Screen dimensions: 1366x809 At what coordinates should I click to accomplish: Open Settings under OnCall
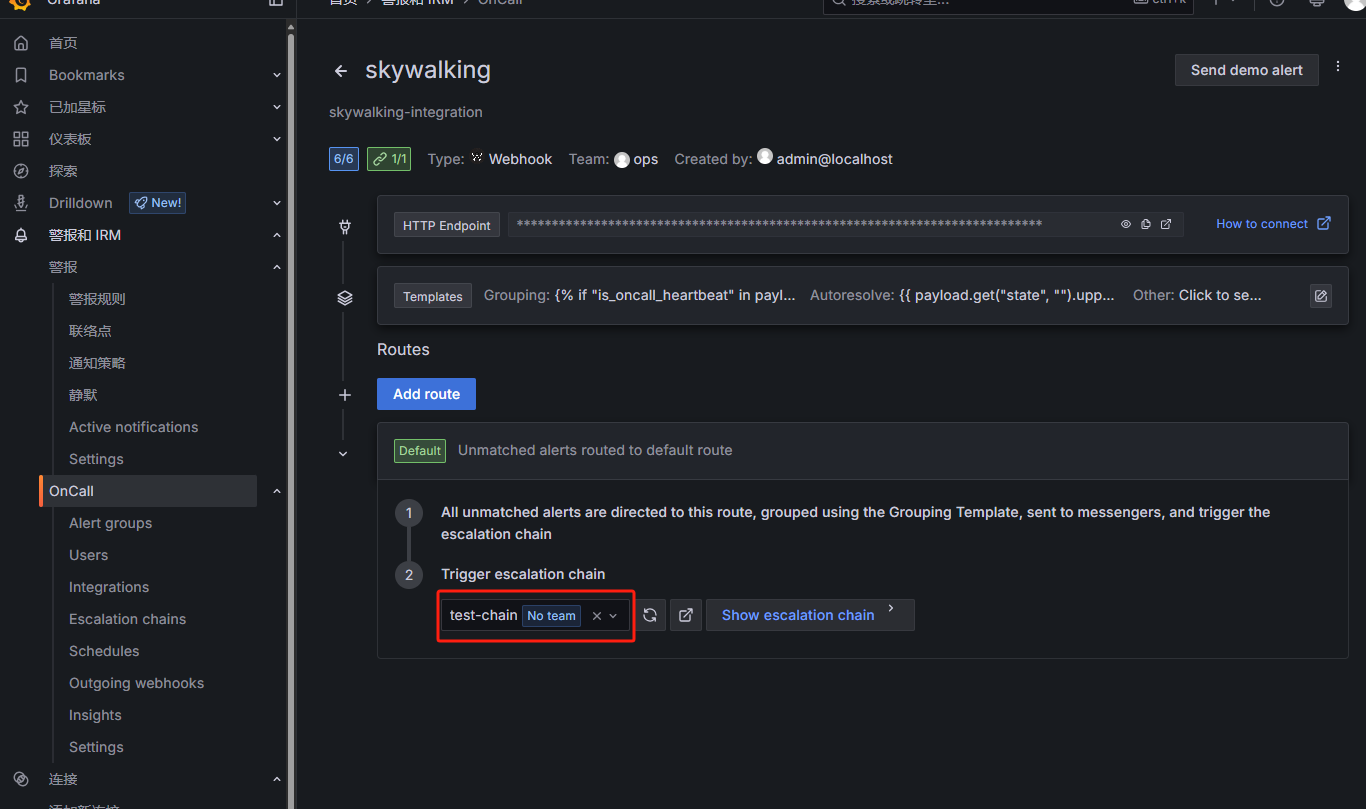(96, 747)
